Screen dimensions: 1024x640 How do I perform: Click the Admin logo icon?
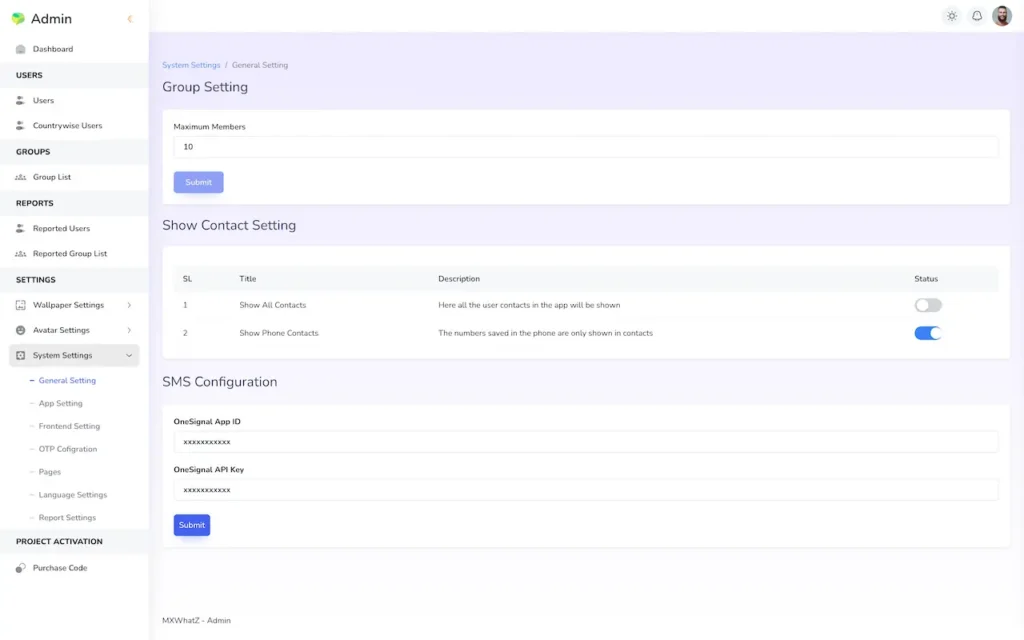18,18
